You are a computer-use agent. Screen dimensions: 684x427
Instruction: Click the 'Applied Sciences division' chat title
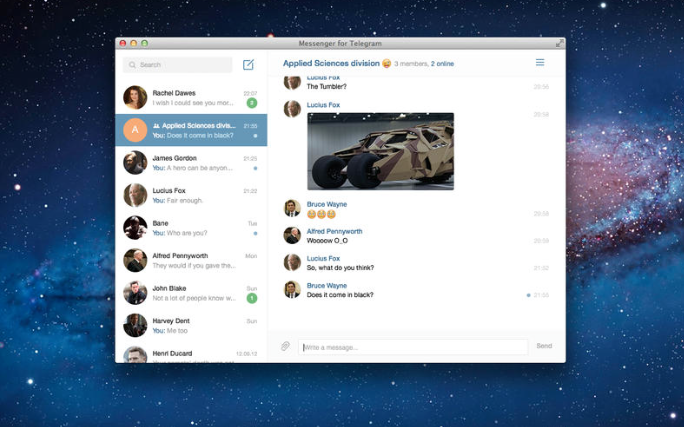(331, 63)
